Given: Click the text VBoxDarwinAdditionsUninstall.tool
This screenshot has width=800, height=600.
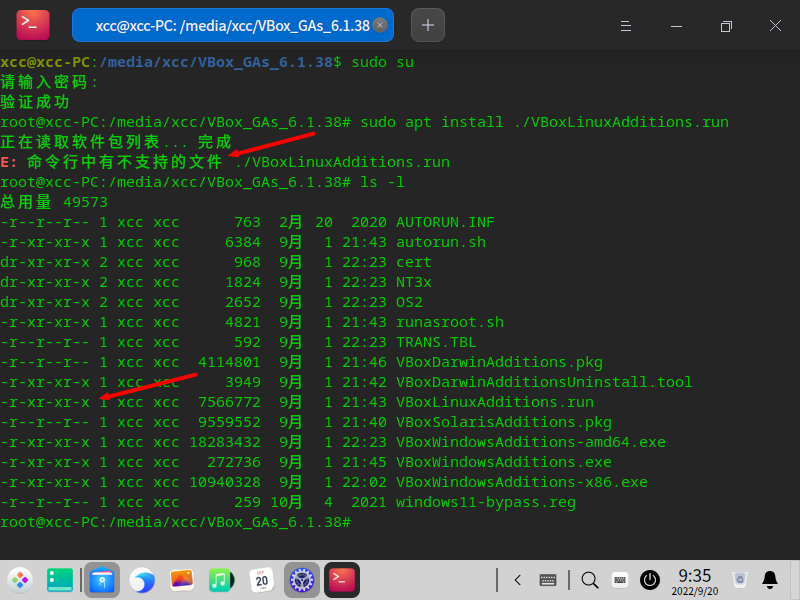Looking at the screenshot, I should click(544, 382).
